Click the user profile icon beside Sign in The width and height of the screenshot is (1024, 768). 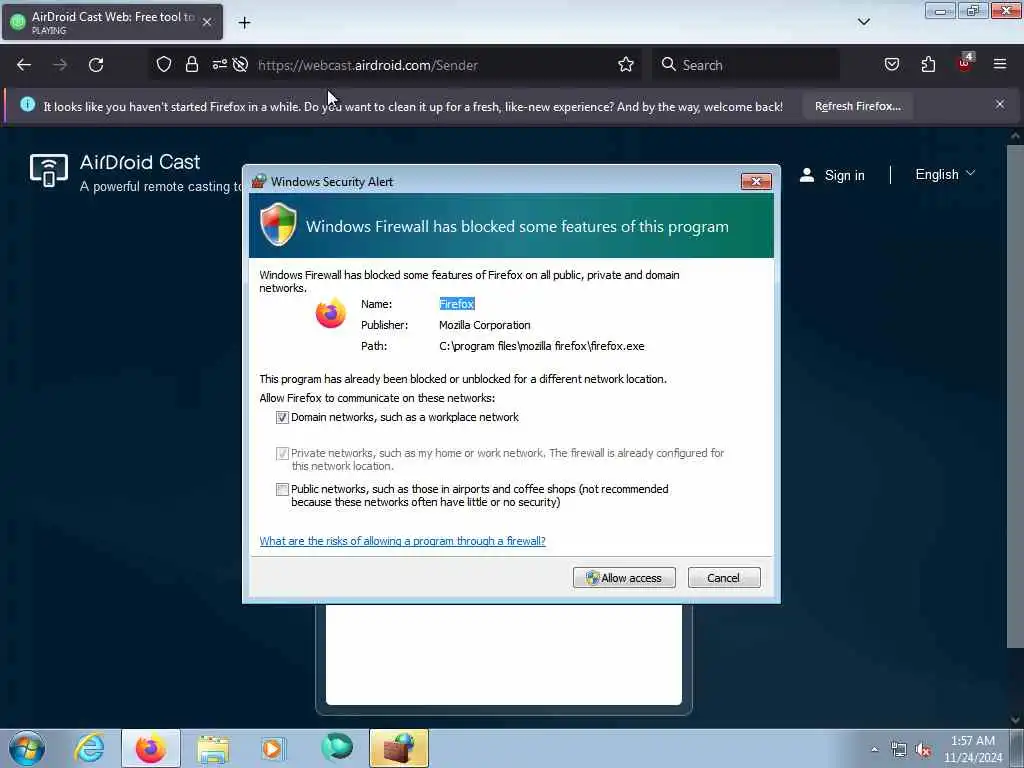807,175
